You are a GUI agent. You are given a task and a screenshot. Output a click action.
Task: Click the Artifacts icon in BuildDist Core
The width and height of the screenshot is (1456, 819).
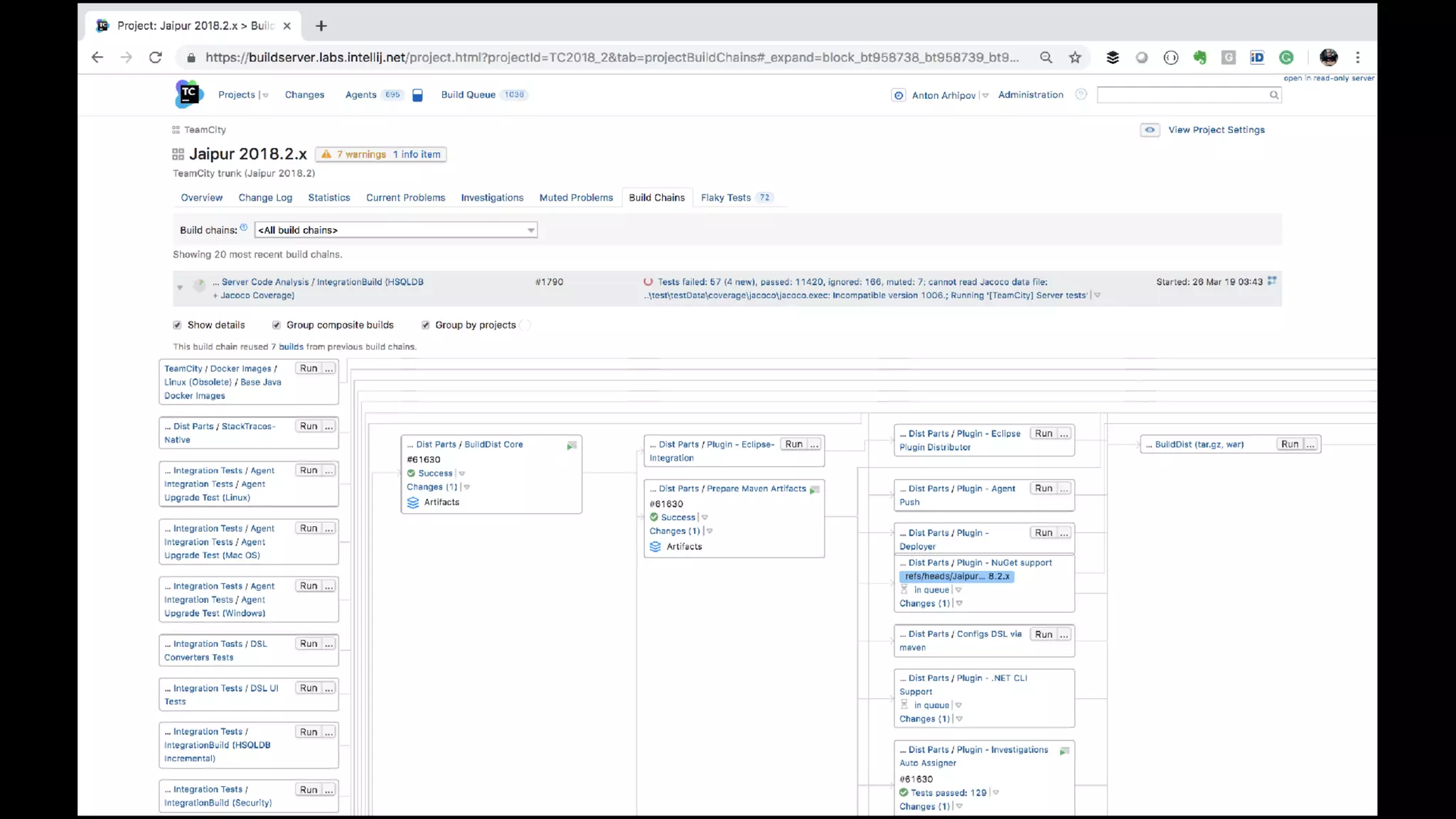[x=413, y=503]
